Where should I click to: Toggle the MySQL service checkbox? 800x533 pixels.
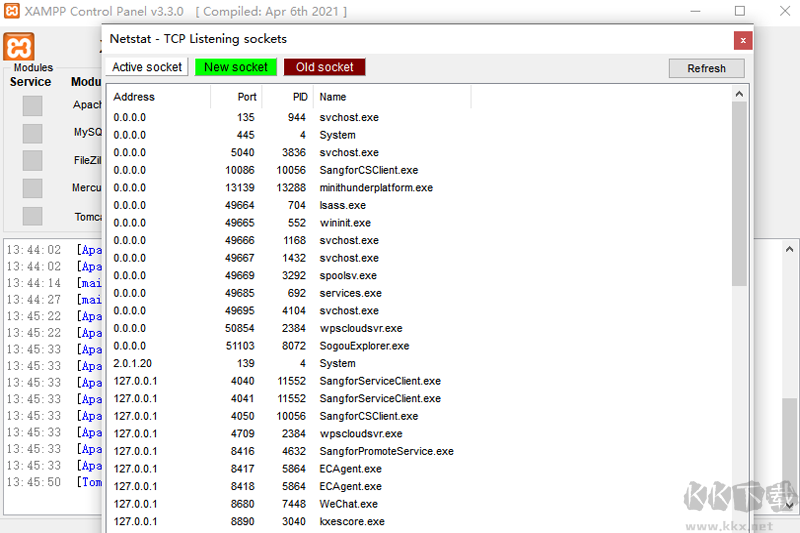coord(32,133)
